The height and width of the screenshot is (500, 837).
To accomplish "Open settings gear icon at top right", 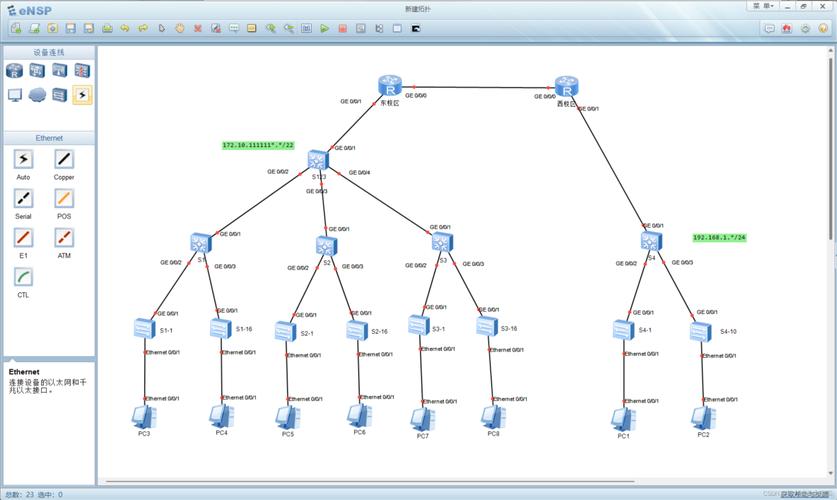I will point(805,29).
